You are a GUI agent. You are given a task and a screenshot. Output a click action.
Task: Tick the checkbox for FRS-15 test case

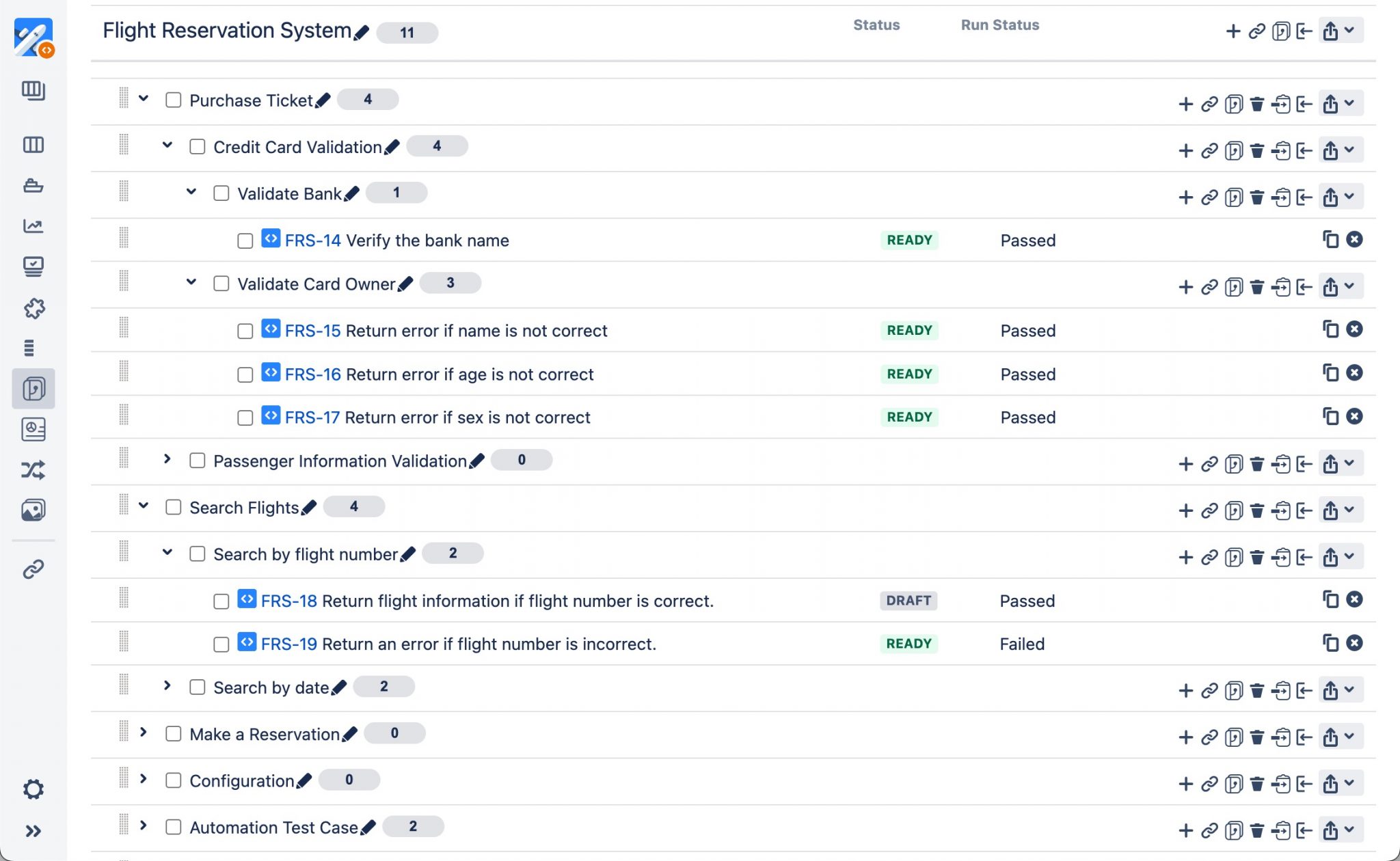(245, 331)
